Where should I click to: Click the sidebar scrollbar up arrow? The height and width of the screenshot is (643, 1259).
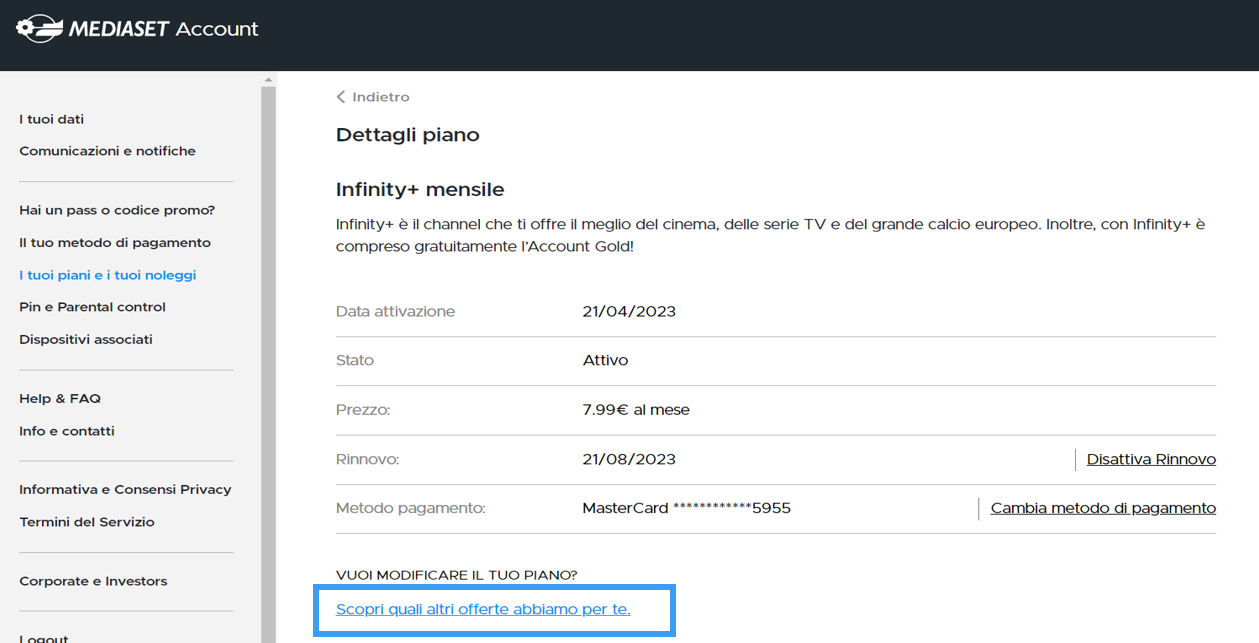pos(268,79)
